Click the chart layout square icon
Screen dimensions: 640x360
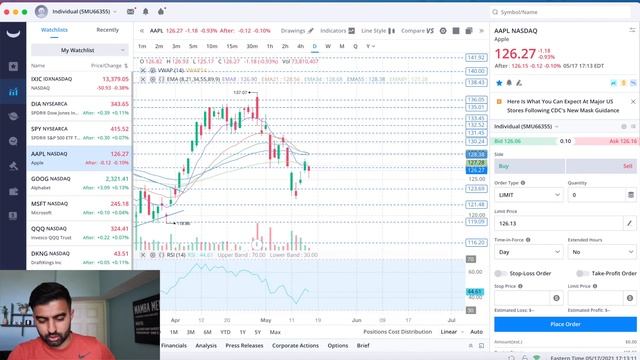coord(456,31)
